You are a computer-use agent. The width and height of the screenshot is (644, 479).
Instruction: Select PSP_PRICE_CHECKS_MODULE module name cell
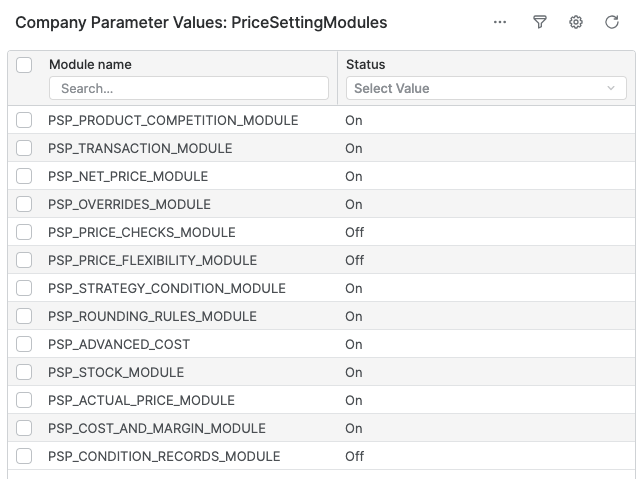pyautogui.click(x=142, y=232)
